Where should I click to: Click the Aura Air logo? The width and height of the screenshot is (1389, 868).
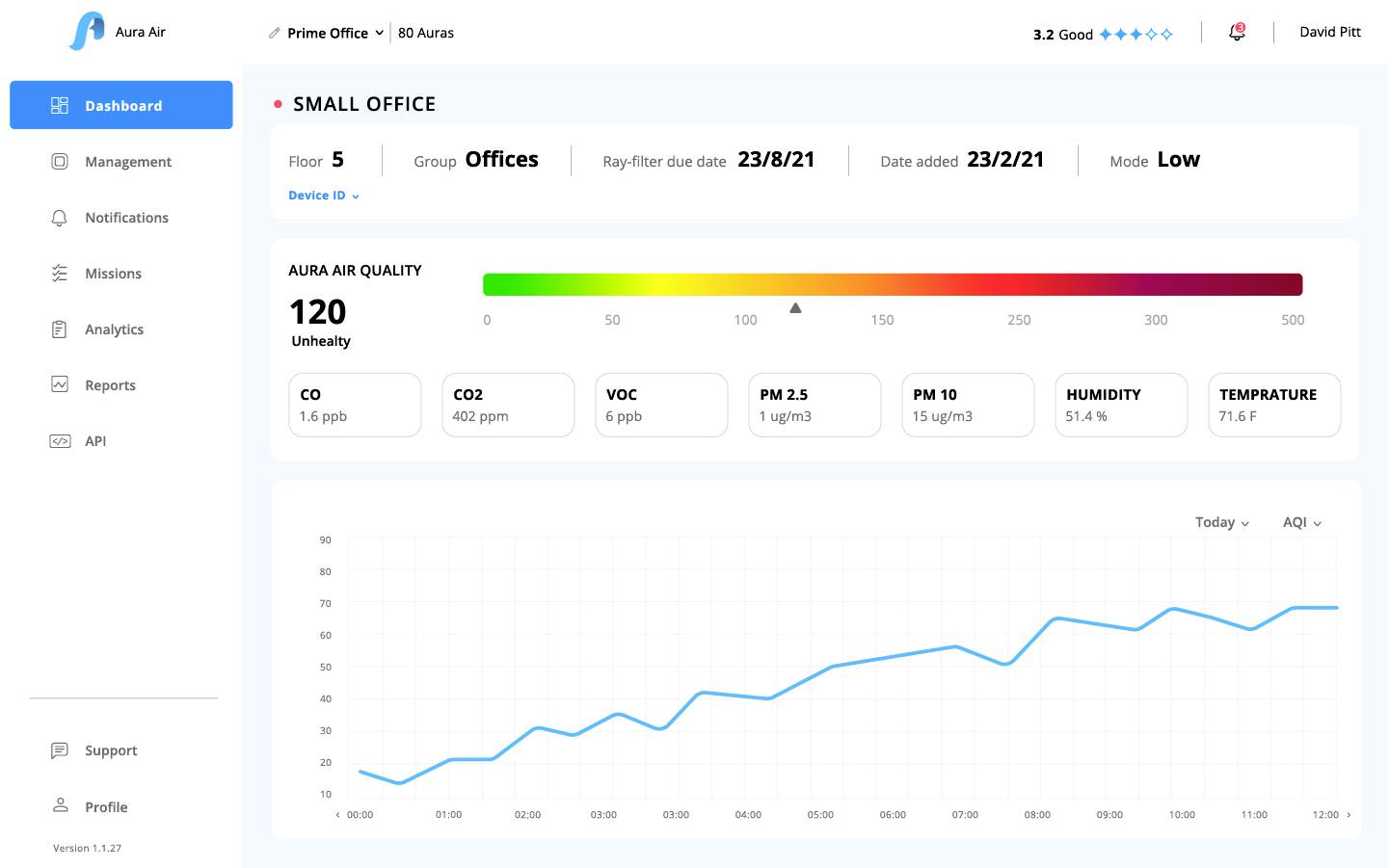click(x=90, y=31)
